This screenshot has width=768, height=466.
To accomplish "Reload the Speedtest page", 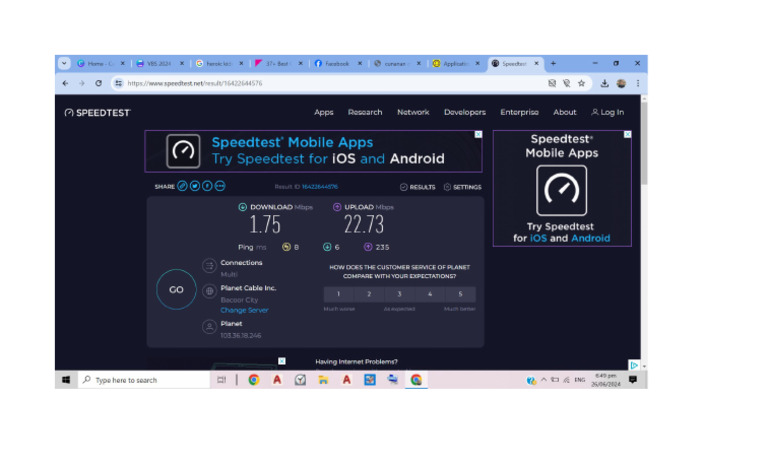I will click(x=98, y=83).
